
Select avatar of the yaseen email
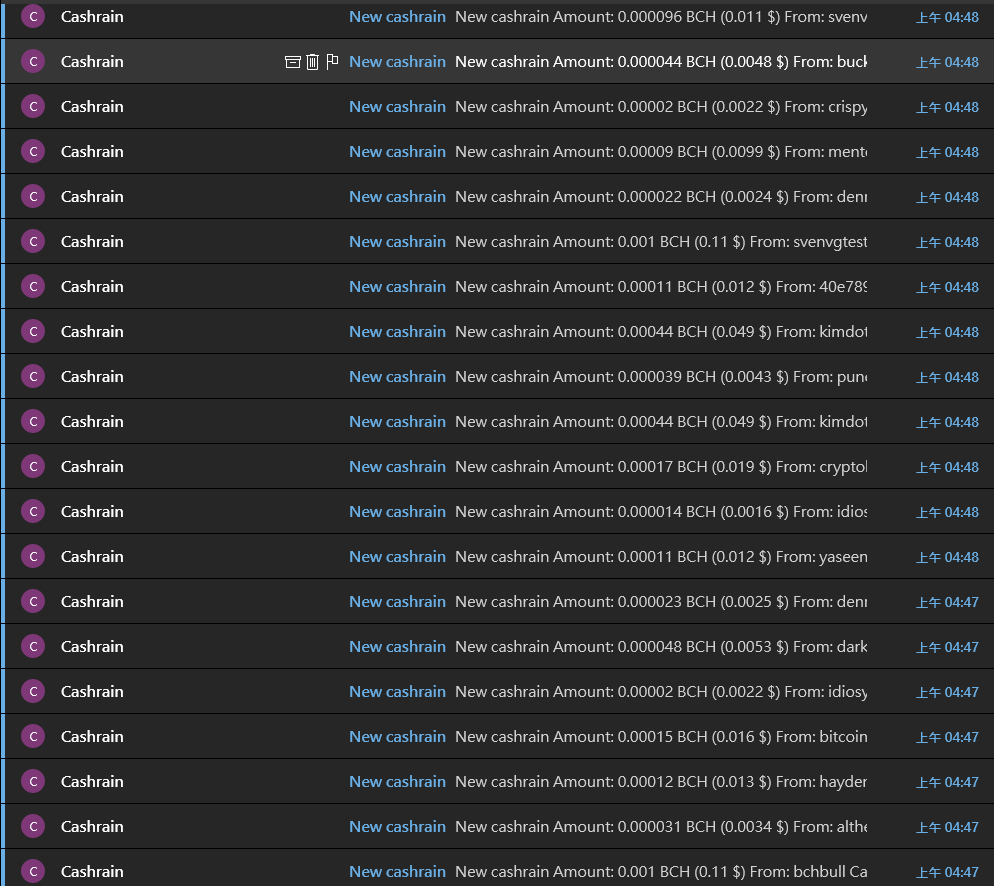(x=33, y=556)
